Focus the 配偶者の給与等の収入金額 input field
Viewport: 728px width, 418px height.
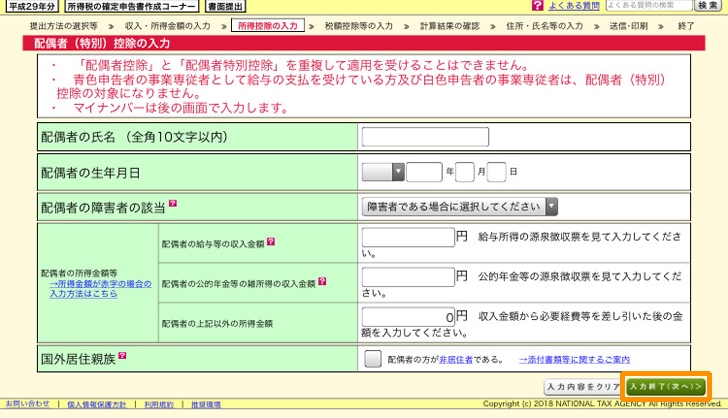point(408,237)
